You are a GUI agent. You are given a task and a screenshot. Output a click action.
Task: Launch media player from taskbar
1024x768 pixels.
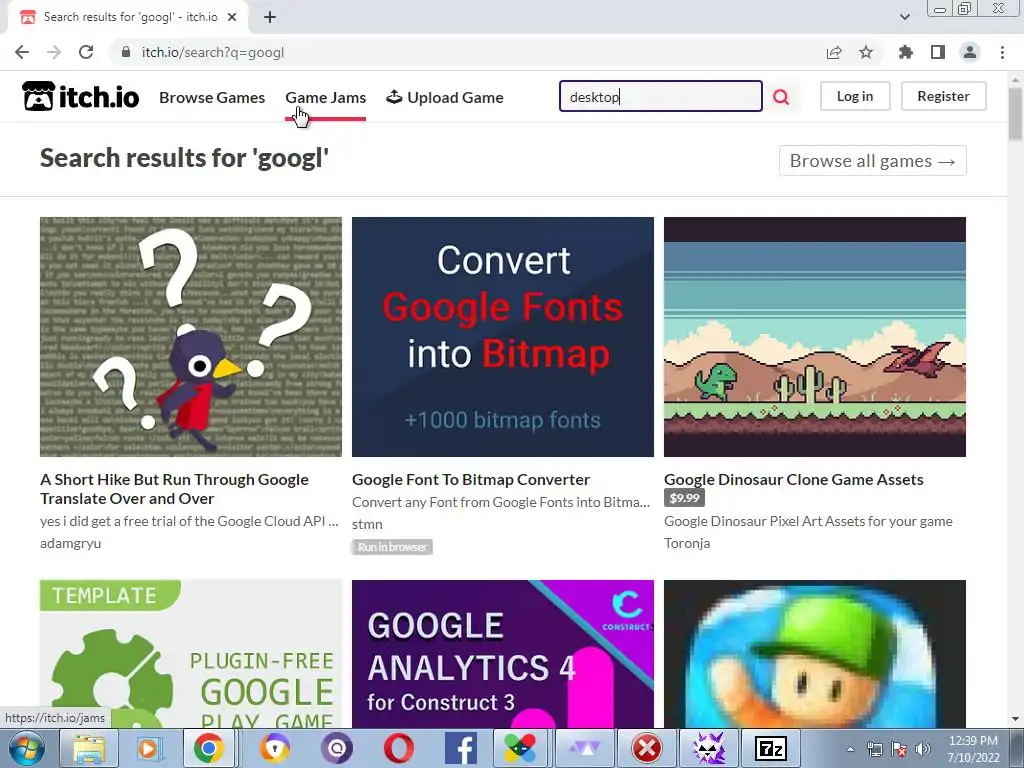click(x=148, y=748)
